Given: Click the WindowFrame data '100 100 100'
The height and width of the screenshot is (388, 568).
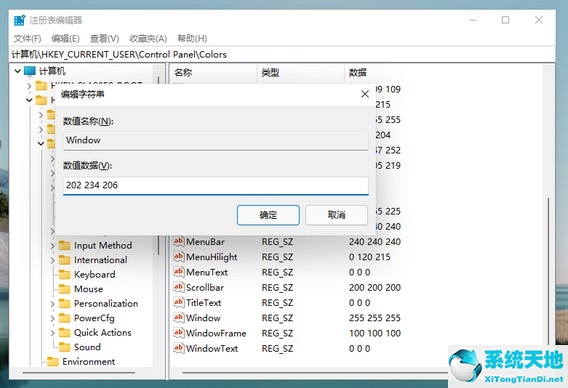Looking at the screenshot, I should click(x=375, y=333).
